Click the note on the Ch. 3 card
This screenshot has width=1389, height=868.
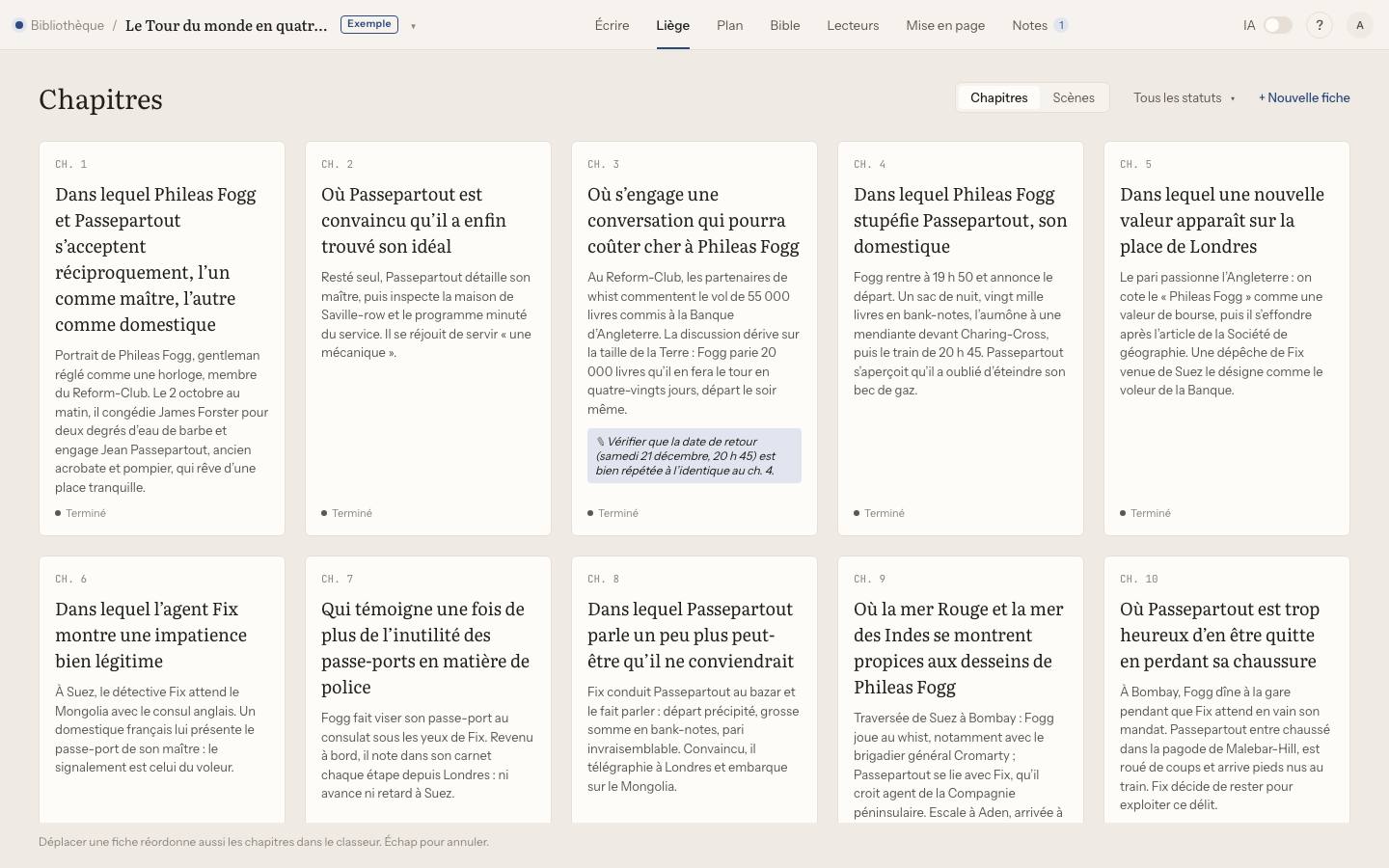694,456
